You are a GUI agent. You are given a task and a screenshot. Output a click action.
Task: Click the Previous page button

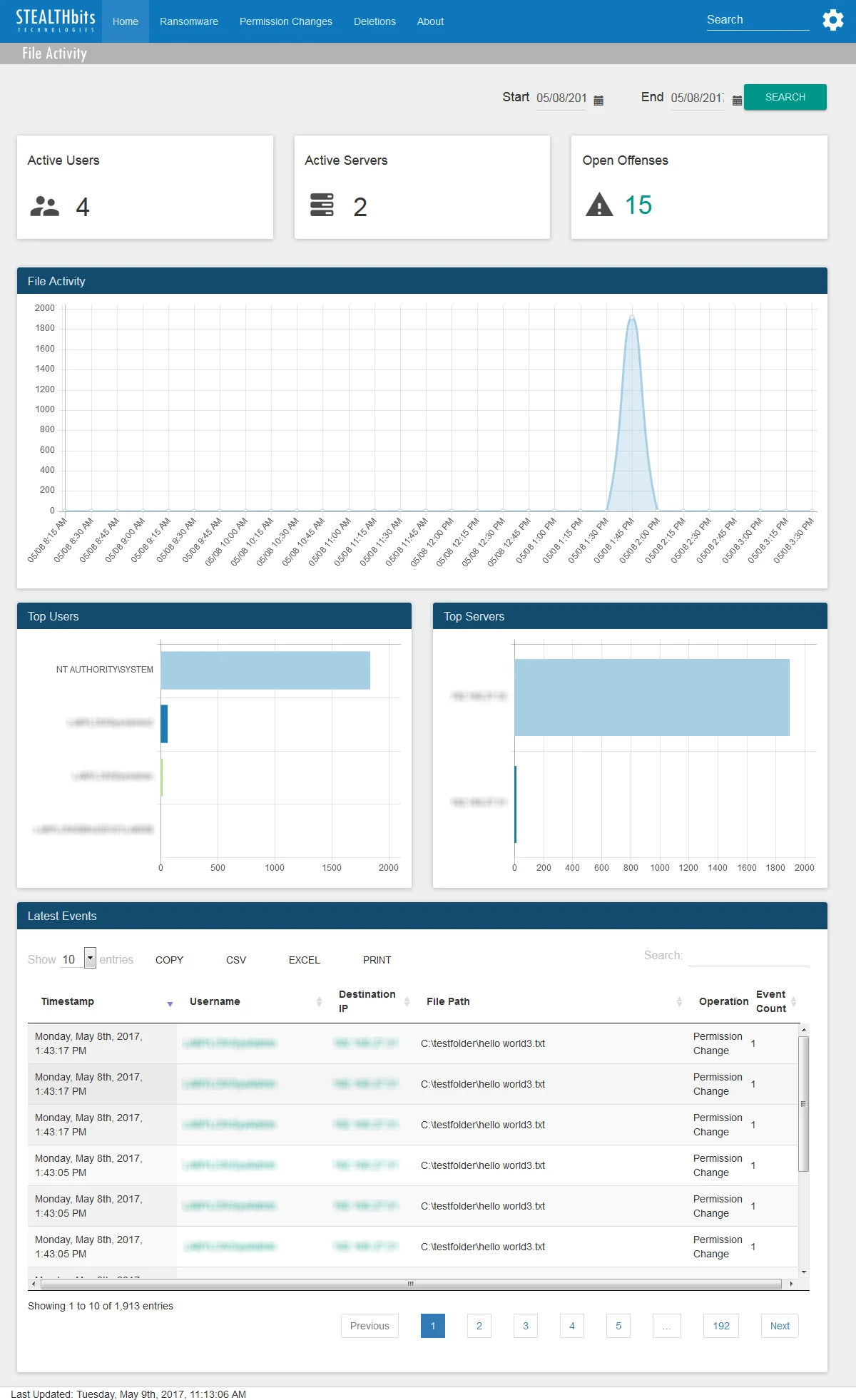pos(370,1326)
